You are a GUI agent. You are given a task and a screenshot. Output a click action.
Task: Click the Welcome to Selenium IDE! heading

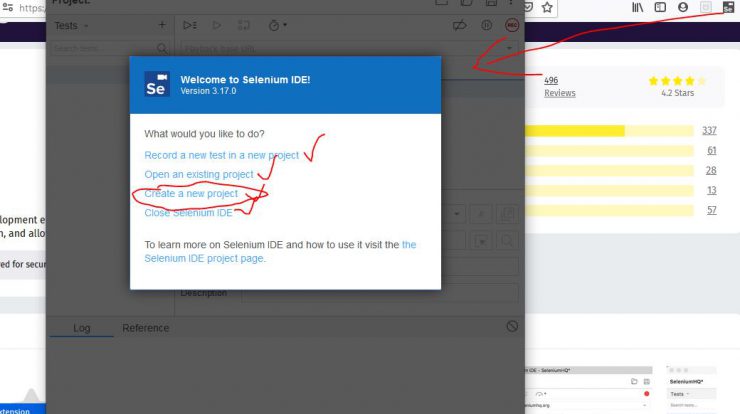[x=245, y=79]
